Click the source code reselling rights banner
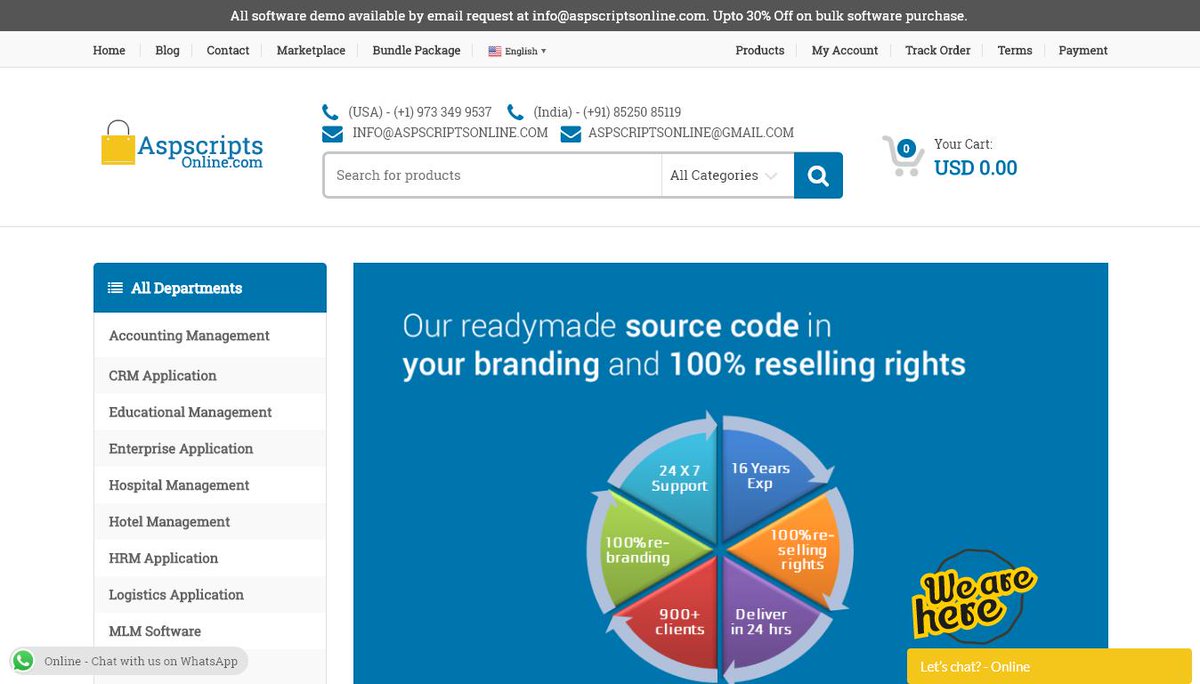The width and height of the screenshot is (1200, 684). [x=731, y=473]
